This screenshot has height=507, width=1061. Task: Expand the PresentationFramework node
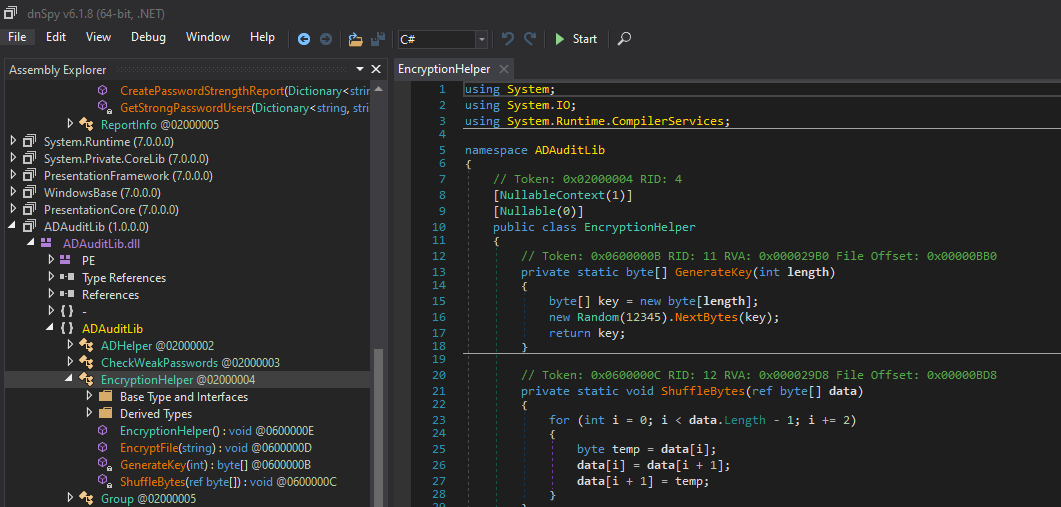tap(12, 175)
